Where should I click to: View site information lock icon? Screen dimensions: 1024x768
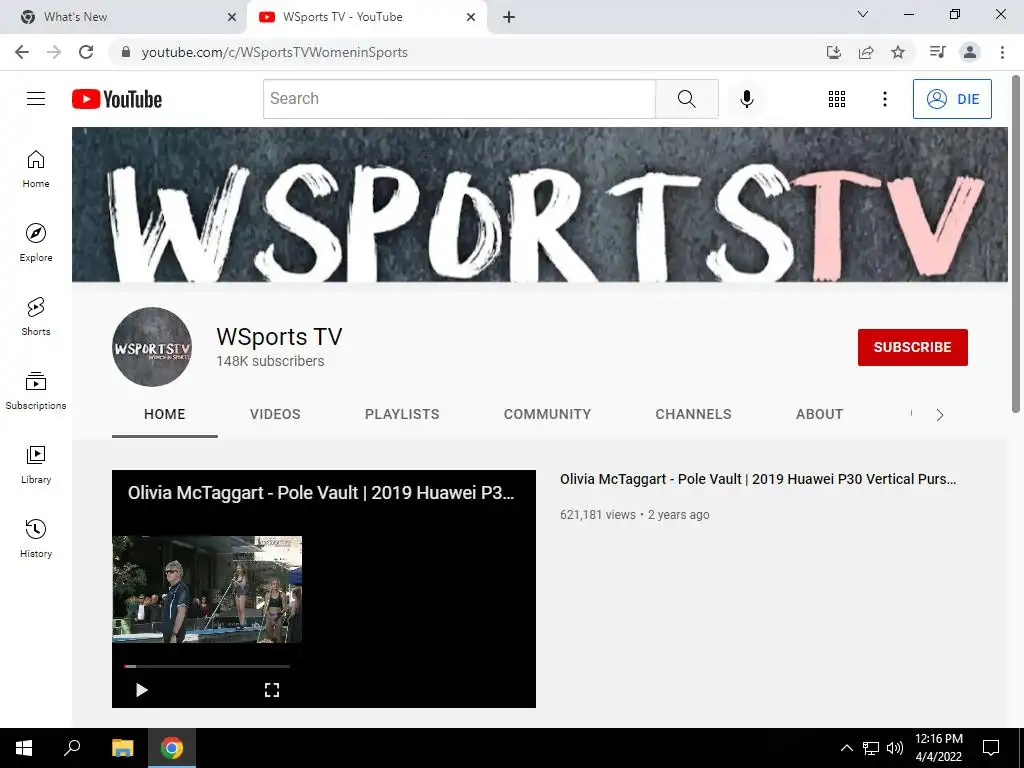(126, 52)
